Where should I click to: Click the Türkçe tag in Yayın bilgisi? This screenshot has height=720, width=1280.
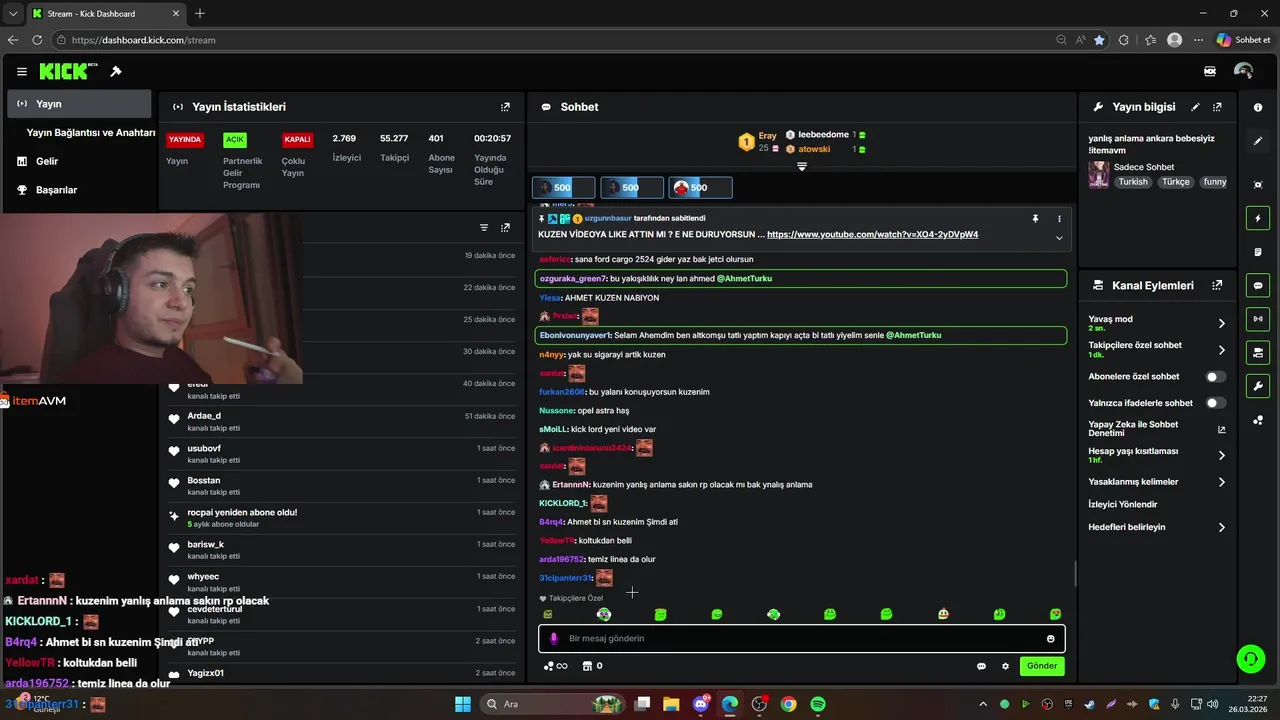(1176, 182)
